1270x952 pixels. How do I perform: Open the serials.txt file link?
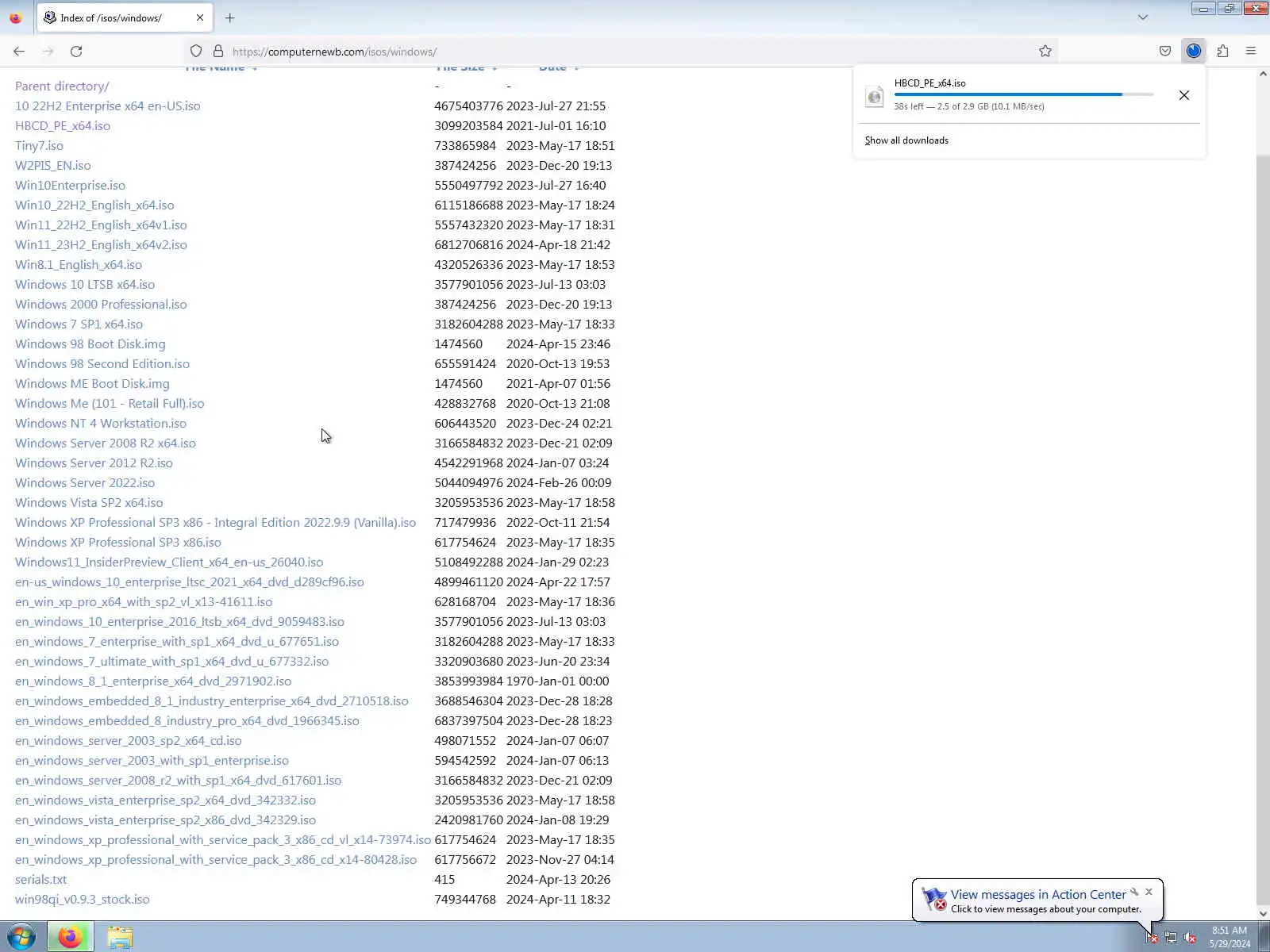tap(40, 879)
